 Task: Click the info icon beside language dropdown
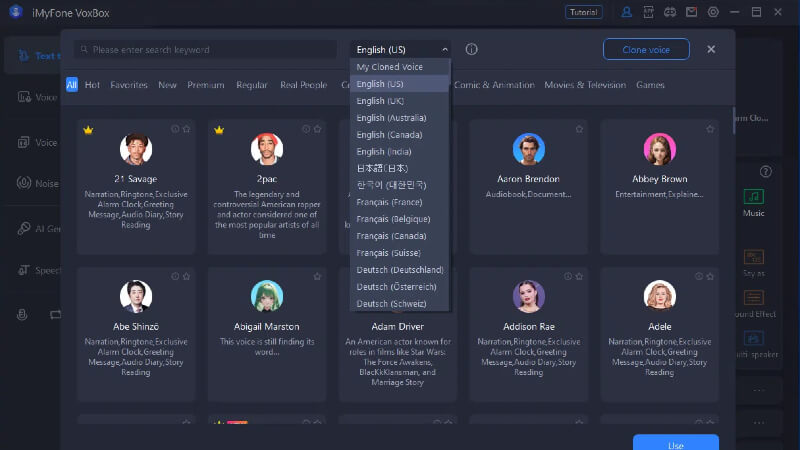[471, 49]
